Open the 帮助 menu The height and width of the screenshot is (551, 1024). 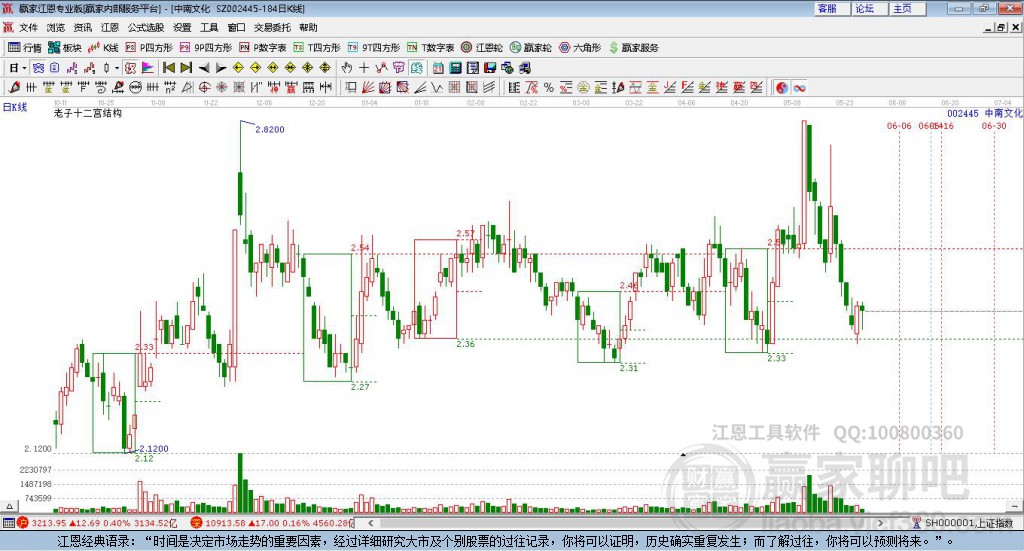coord(308,27)
